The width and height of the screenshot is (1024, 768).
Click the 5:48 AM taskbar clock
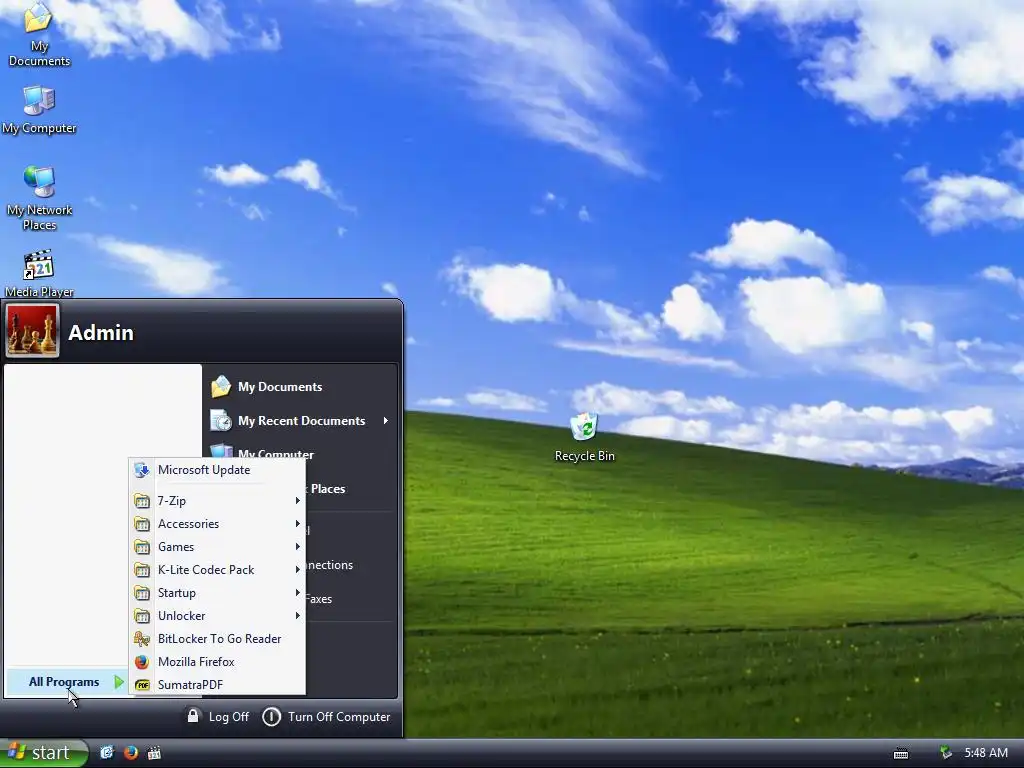(986, 753)
